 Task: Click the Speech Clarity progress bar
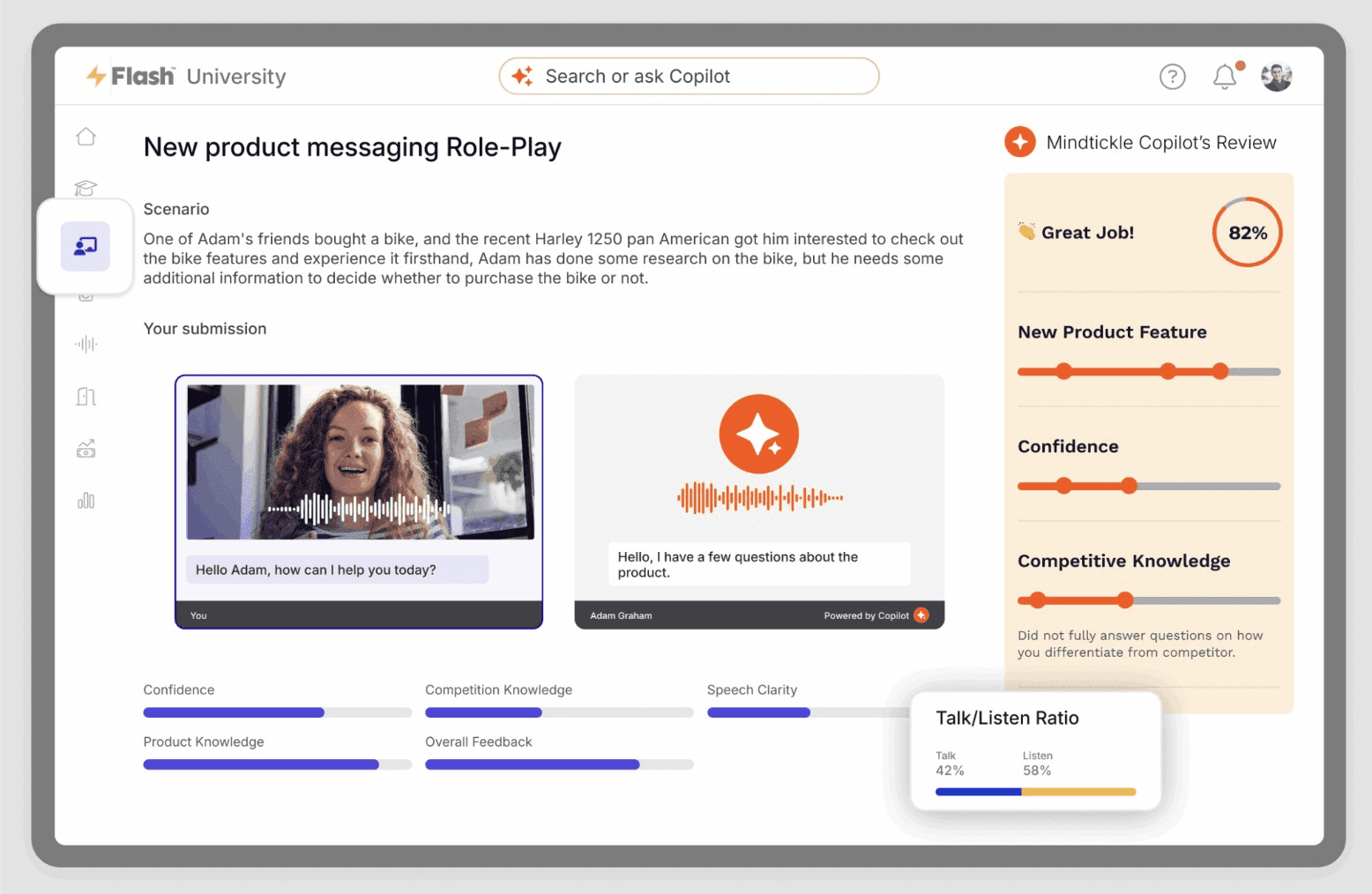click(x=809, y=712)
